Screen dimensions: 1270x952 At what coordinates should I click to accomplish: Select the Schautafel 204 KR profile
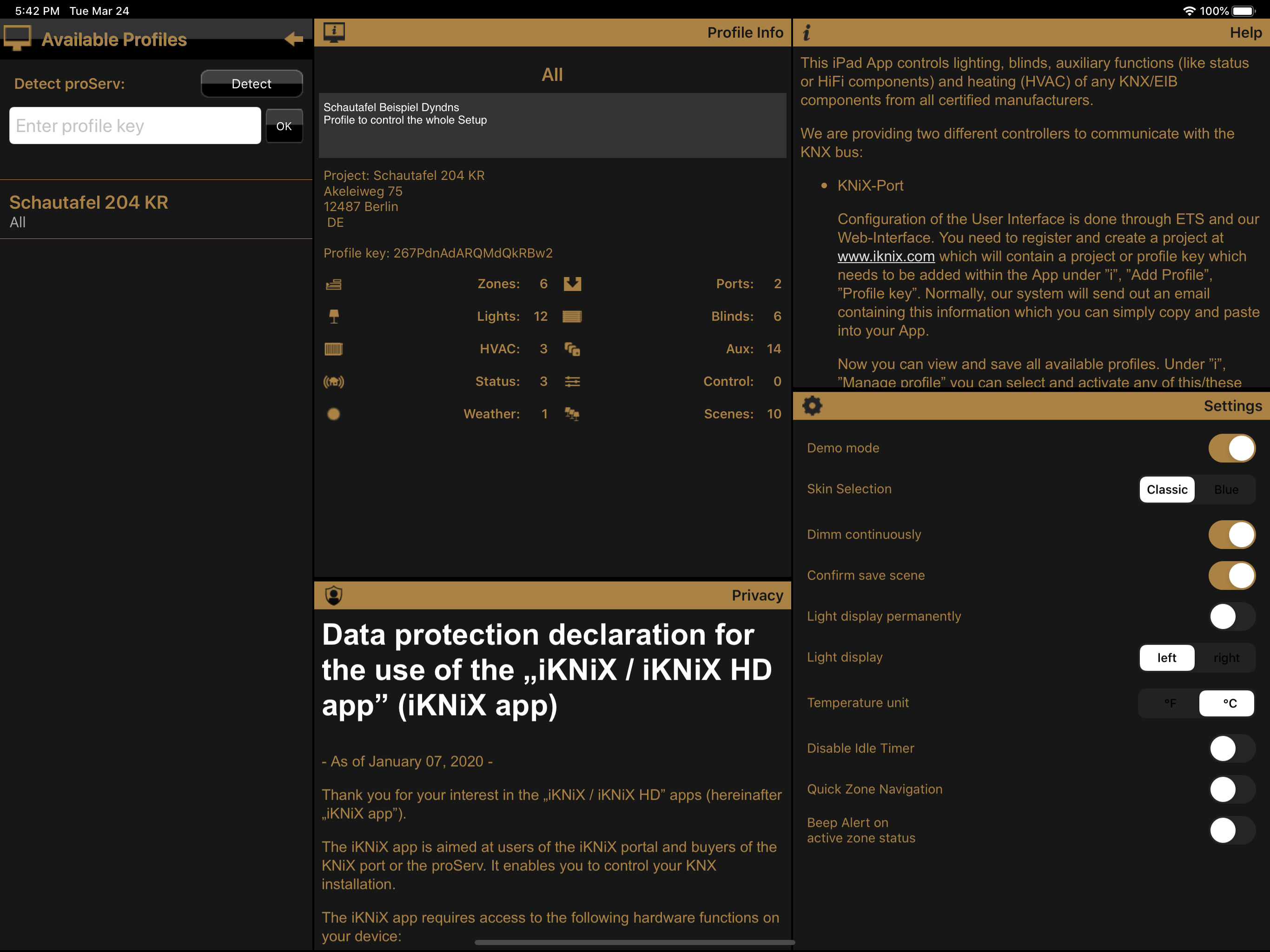point(156,210)
